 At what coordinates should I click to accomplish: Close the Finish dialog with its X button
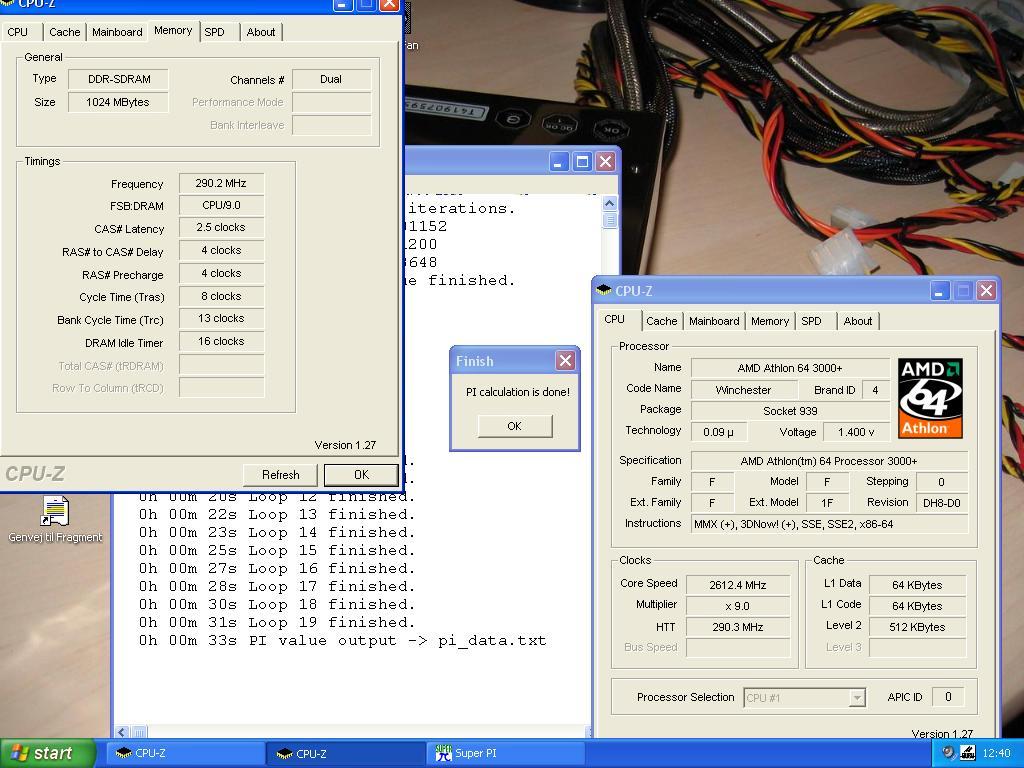point(566,360)
